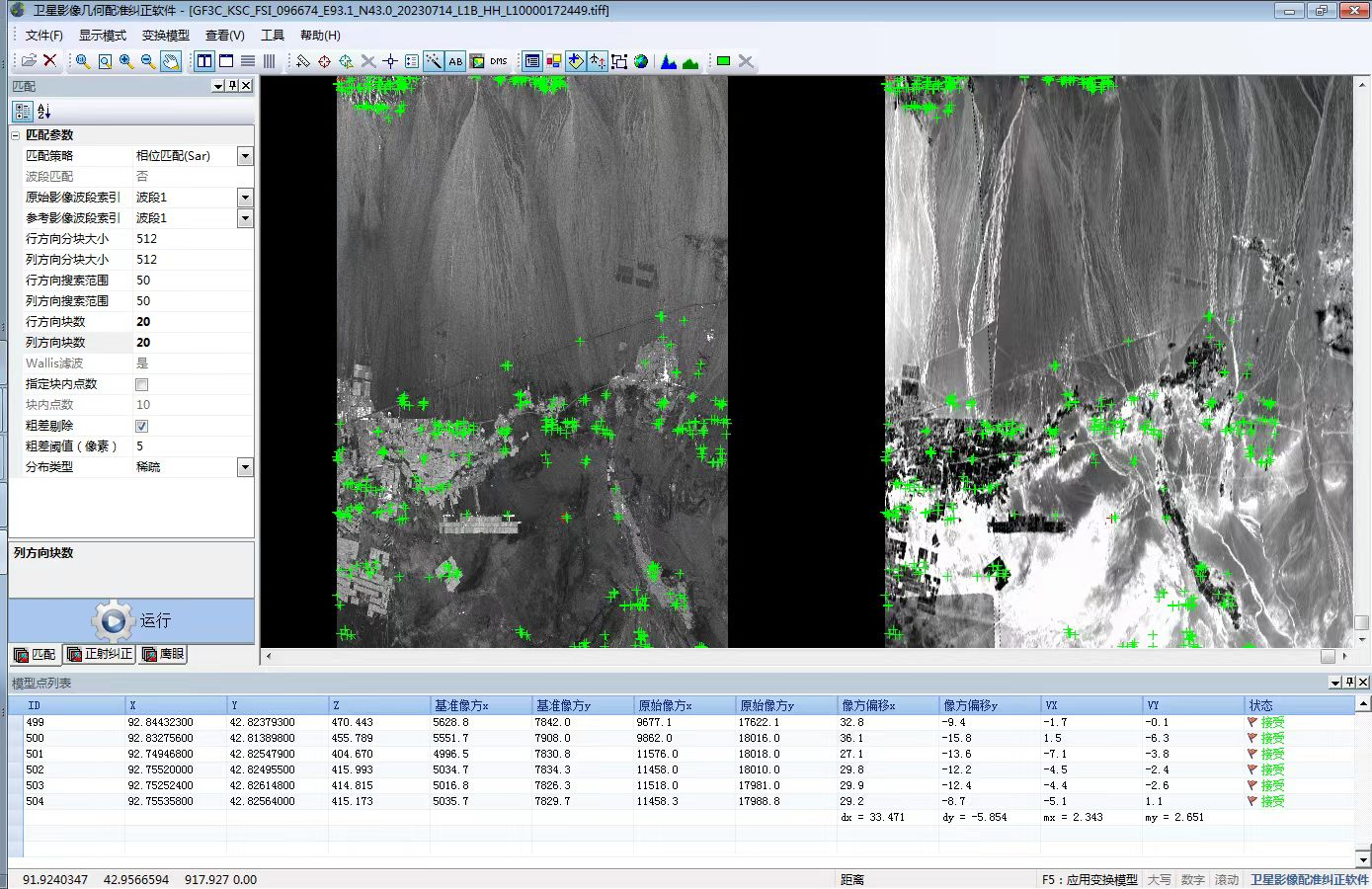This screenshot has width=1372, height=889.
Task: Collapse the 匹配参数 property group
Action: [16, 135]
